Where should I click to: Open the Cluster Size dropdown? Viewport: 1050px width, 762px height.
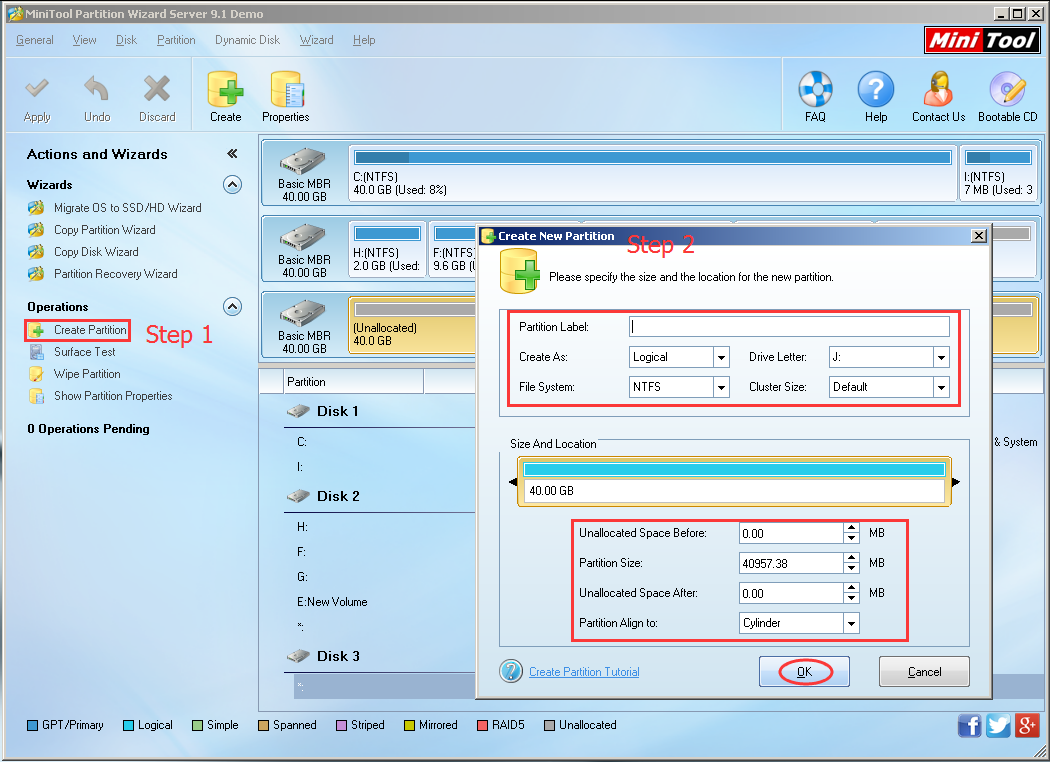942,387
